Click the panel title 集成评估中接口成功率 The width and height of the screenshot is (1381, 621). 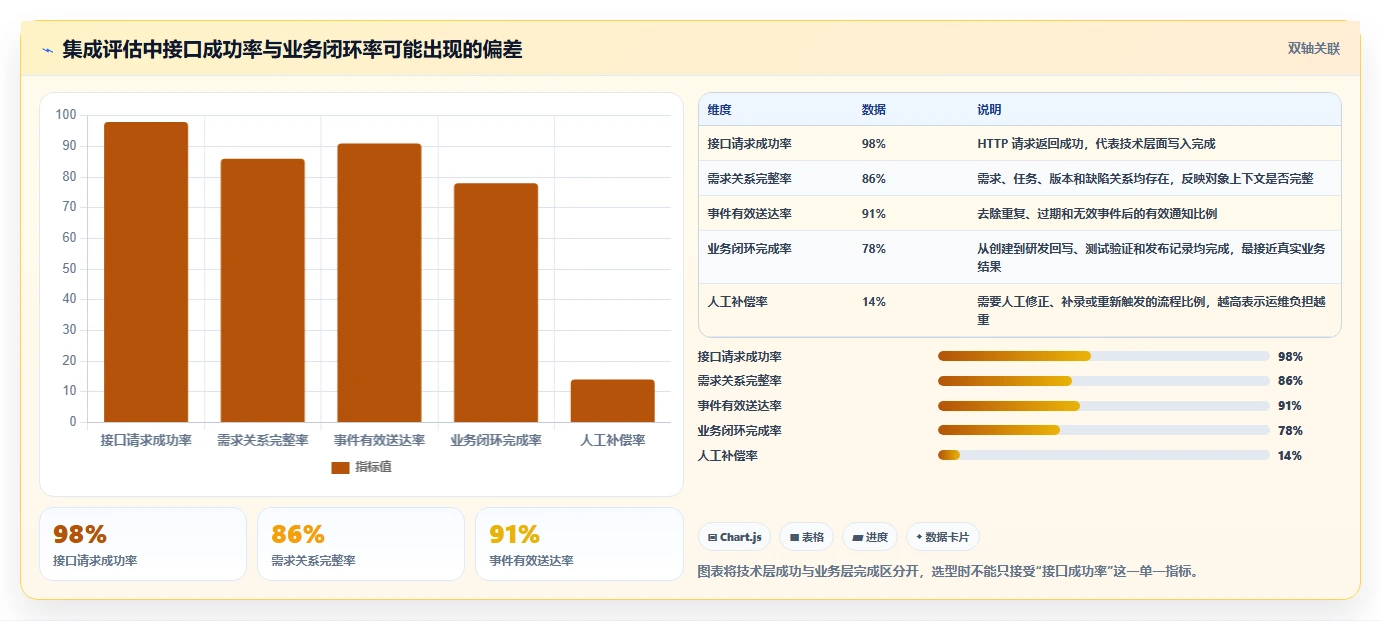pyautogui.click(x=292, y=50)
